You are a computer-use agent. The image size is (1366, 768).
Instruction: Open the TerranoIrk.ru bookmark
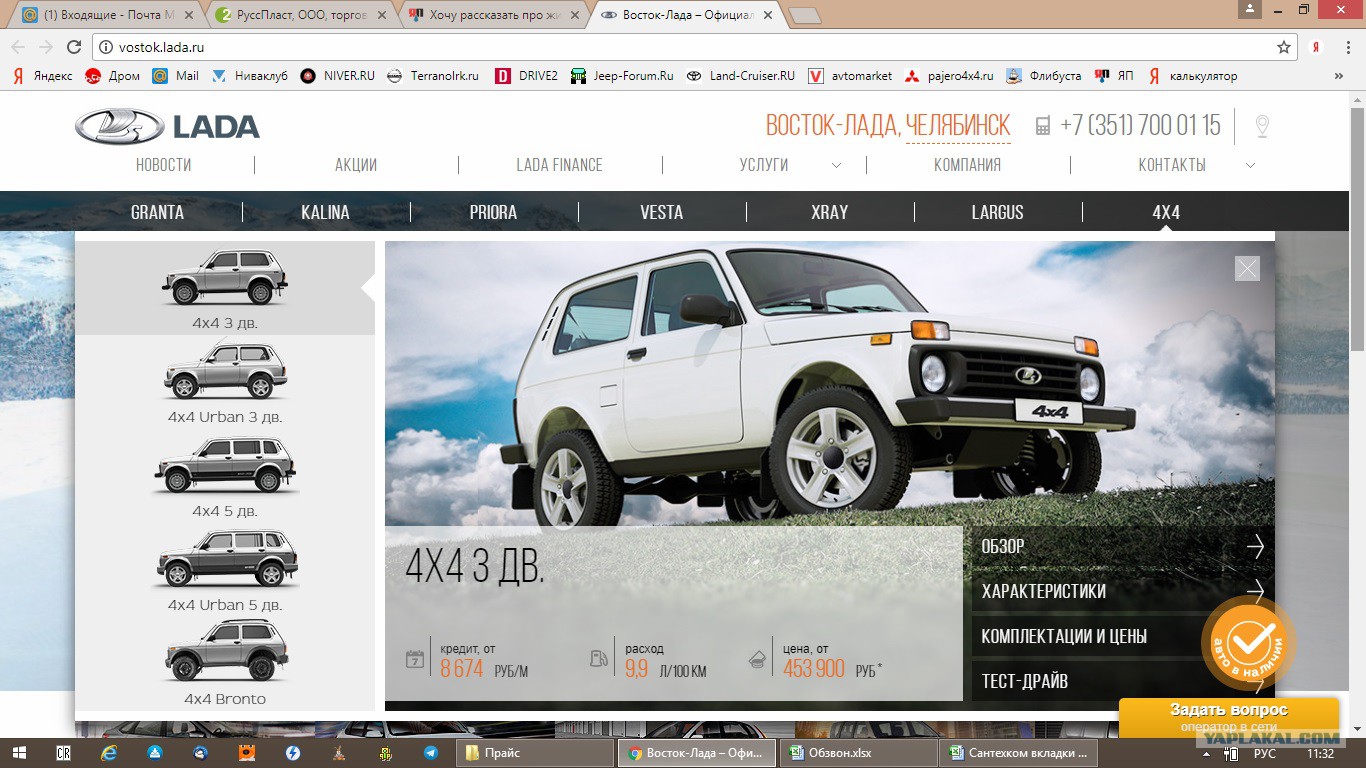coord(433,76)
